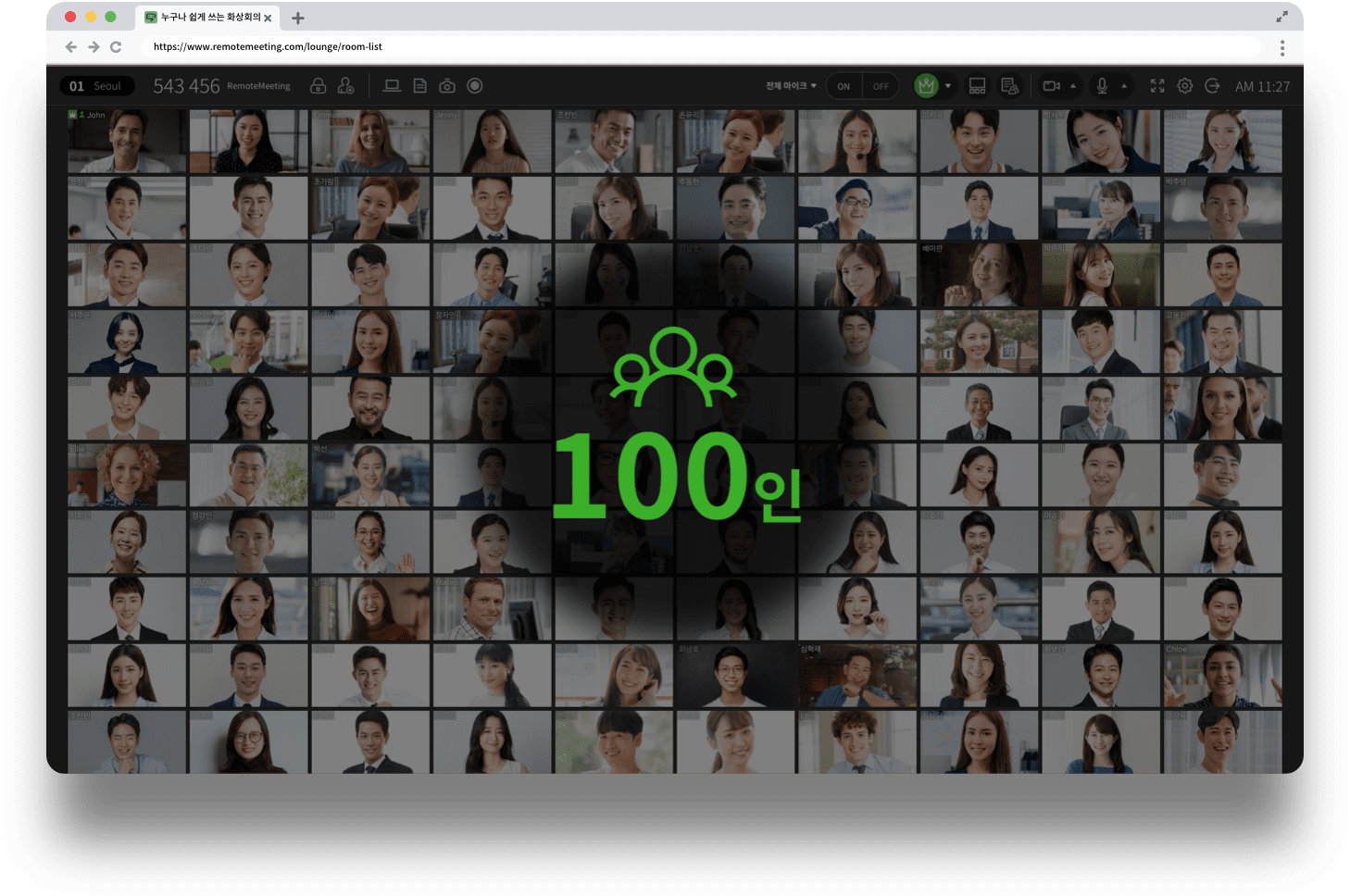Leave the meeting with the exit icon
The image size is (1350, 896).
pos(1212,86)
